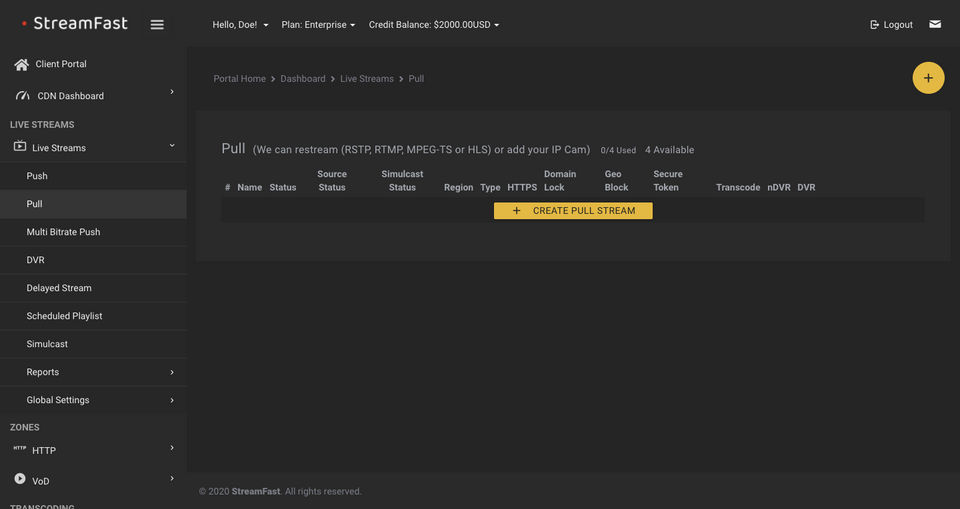Go to Scheduled Playlist
960x509 pixels.
64,316
